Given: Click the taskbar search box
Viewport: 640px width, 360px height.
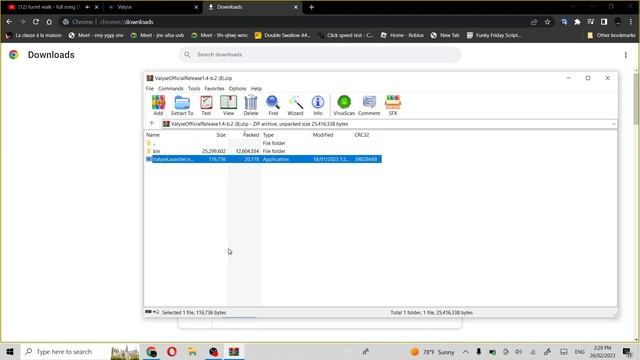Looking at the screenshot, I should [80, 351].
